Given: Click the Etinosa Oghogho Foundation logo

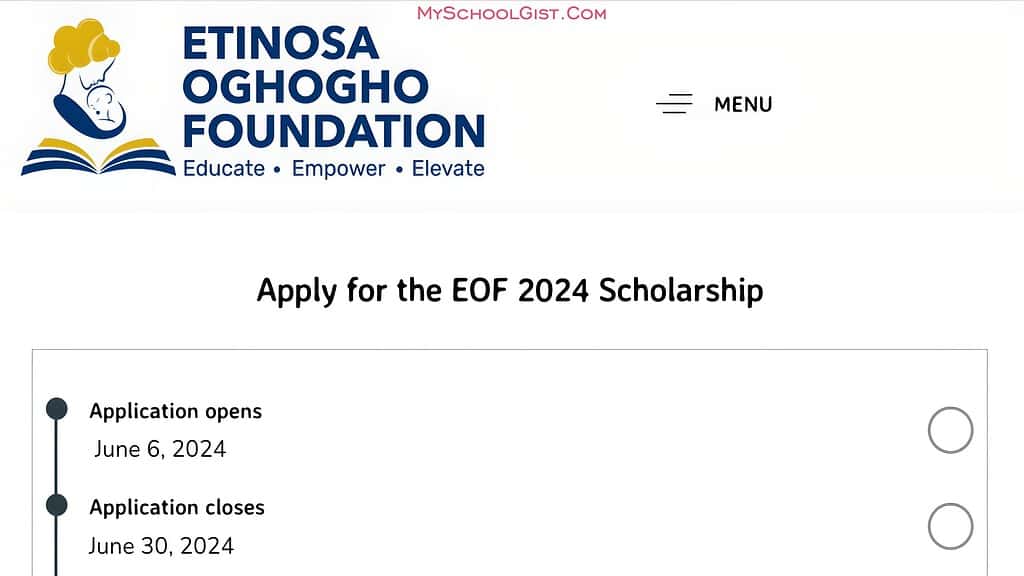Looking at the screenshot, I should coord(250,95).
